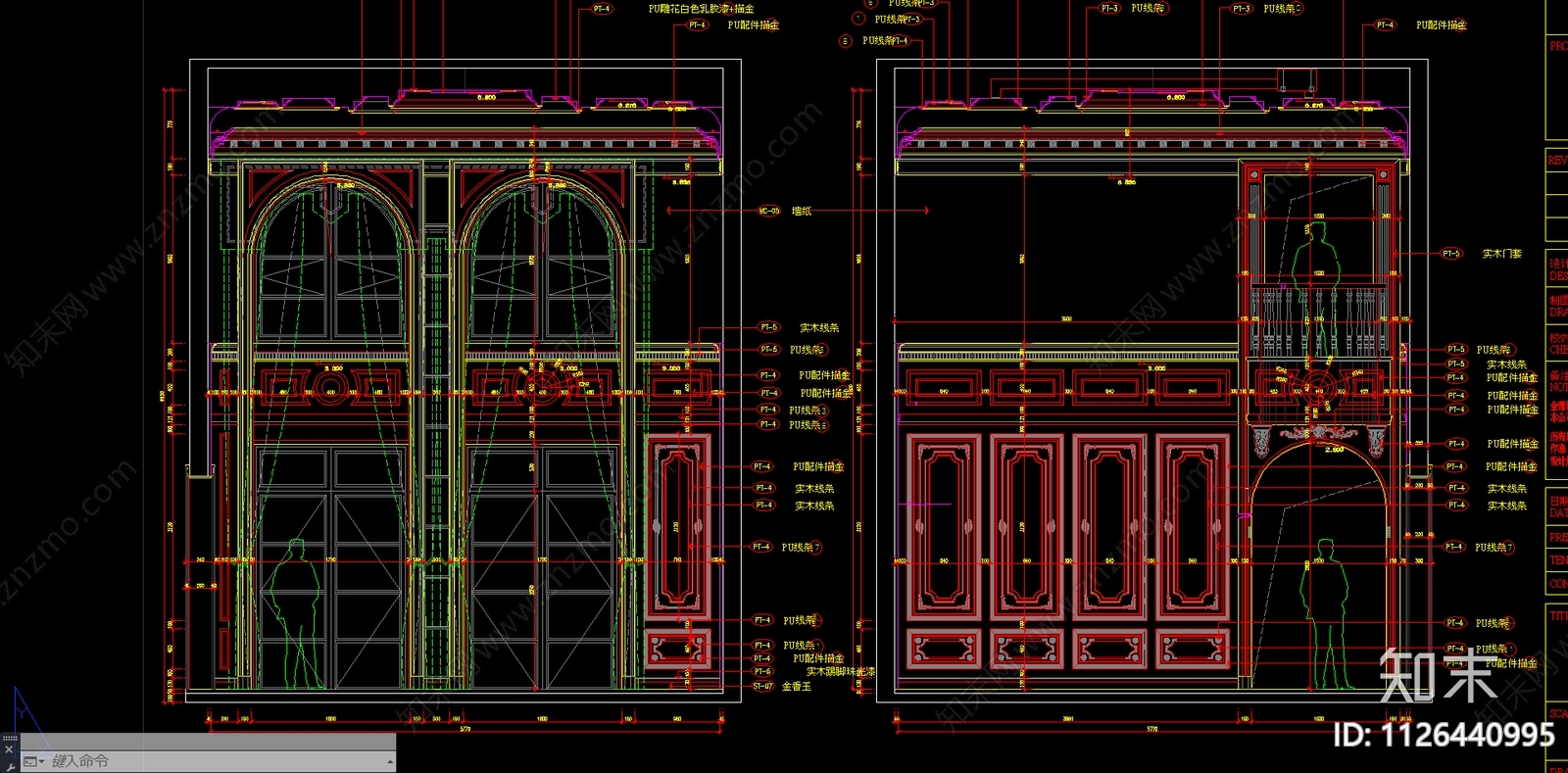This screenshot has width=1568, height=773.
Task: Select the human figure standing on the balcony
Action: (x=1314, y=288)
